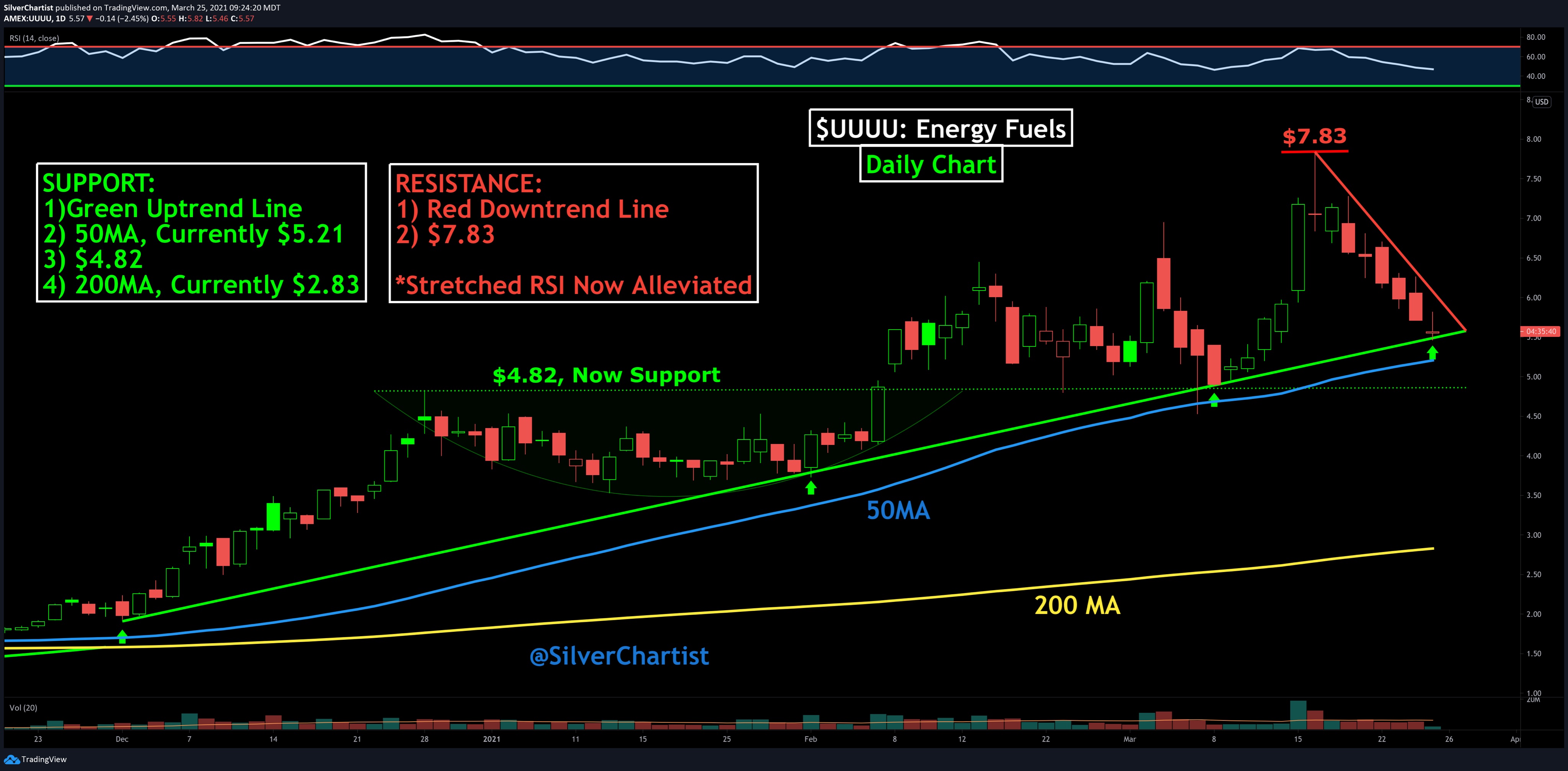
Task: Click the tallest volume bar in Vol pane
Action: click(1298, 715)
